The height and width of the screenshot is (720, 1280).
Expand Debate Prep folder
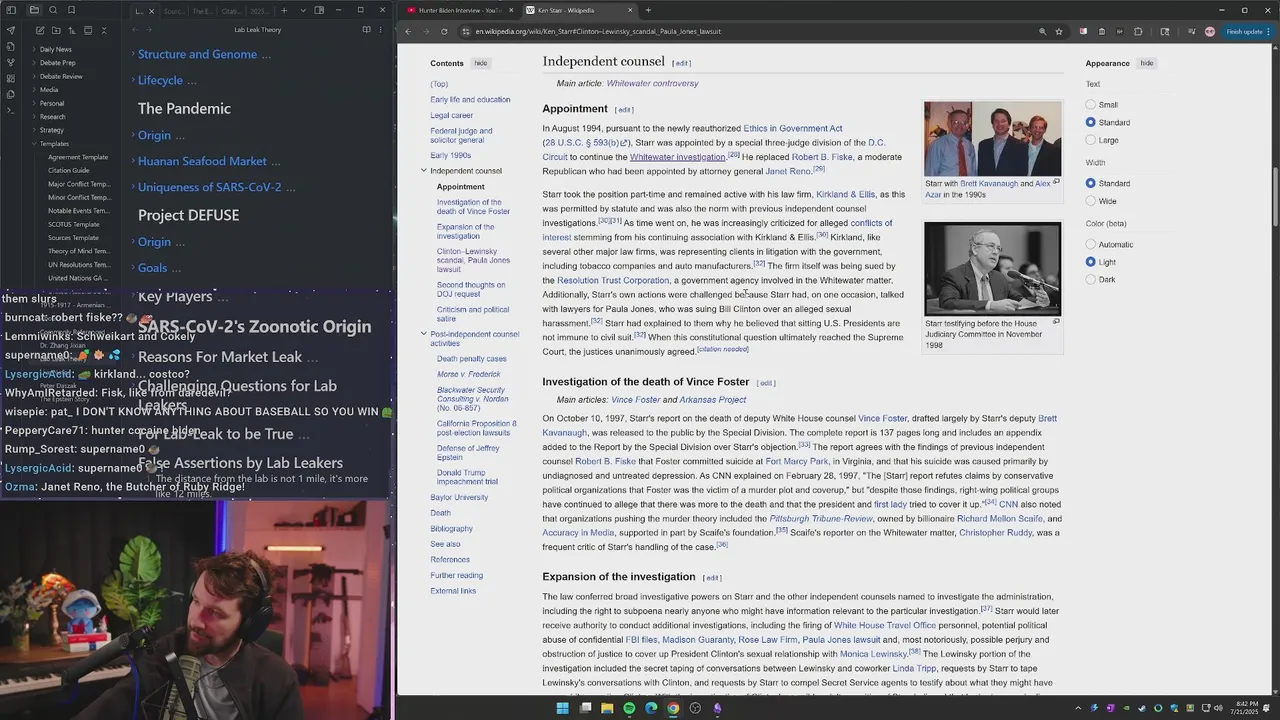pos(57,62)
